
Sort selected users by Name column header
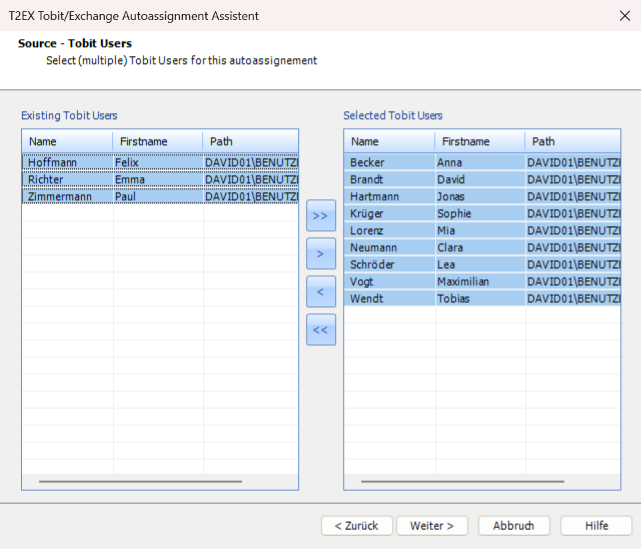[390, 141]
